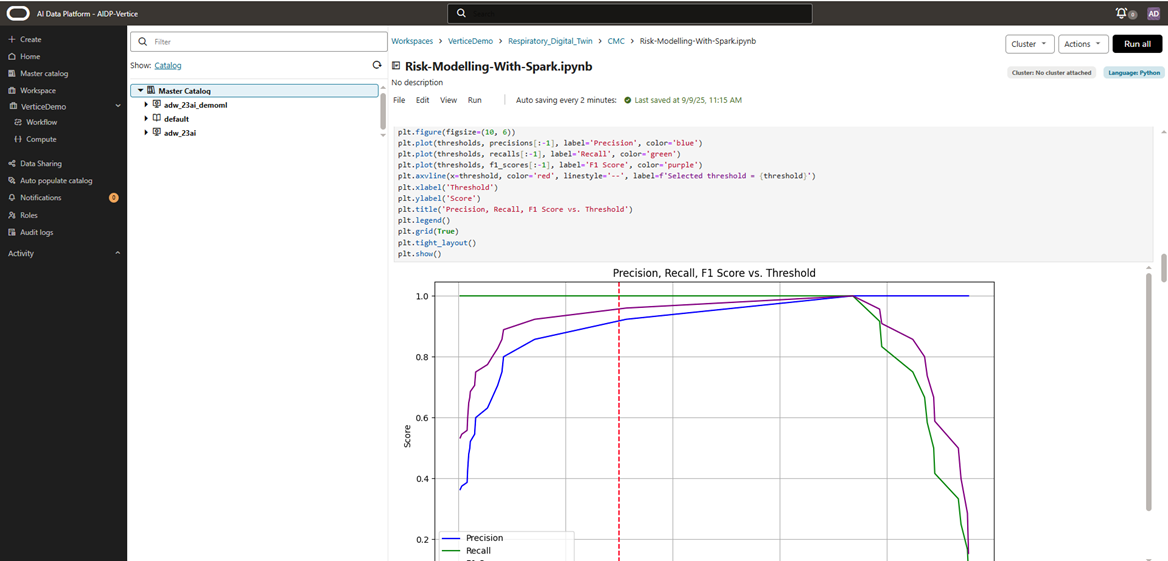Open the Cluster dropdown
This screenshot has width=1168, height=561.
[1029, 44]
